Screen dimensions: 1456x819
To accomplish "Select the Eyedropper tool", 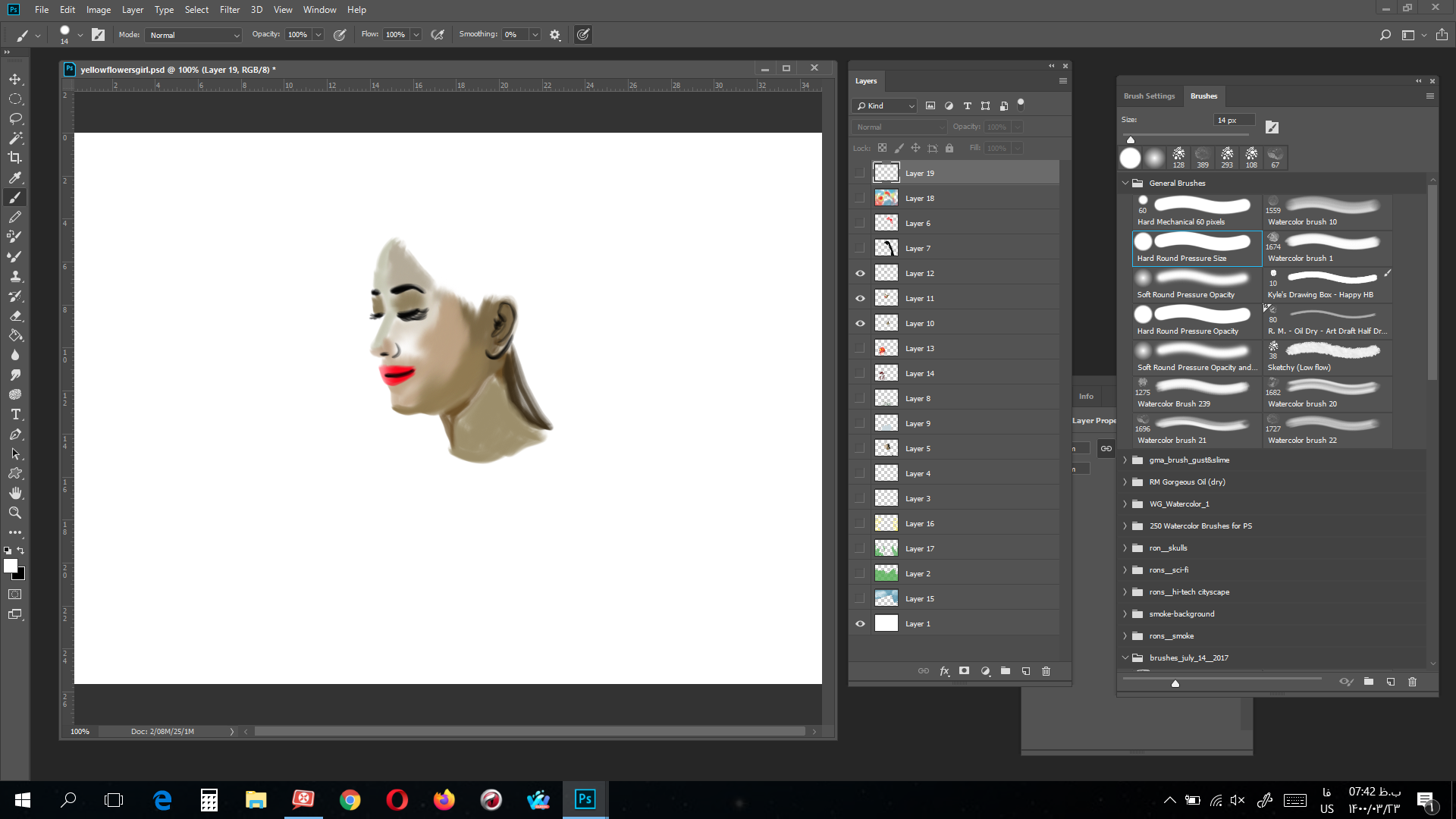I will coord(15,177).
